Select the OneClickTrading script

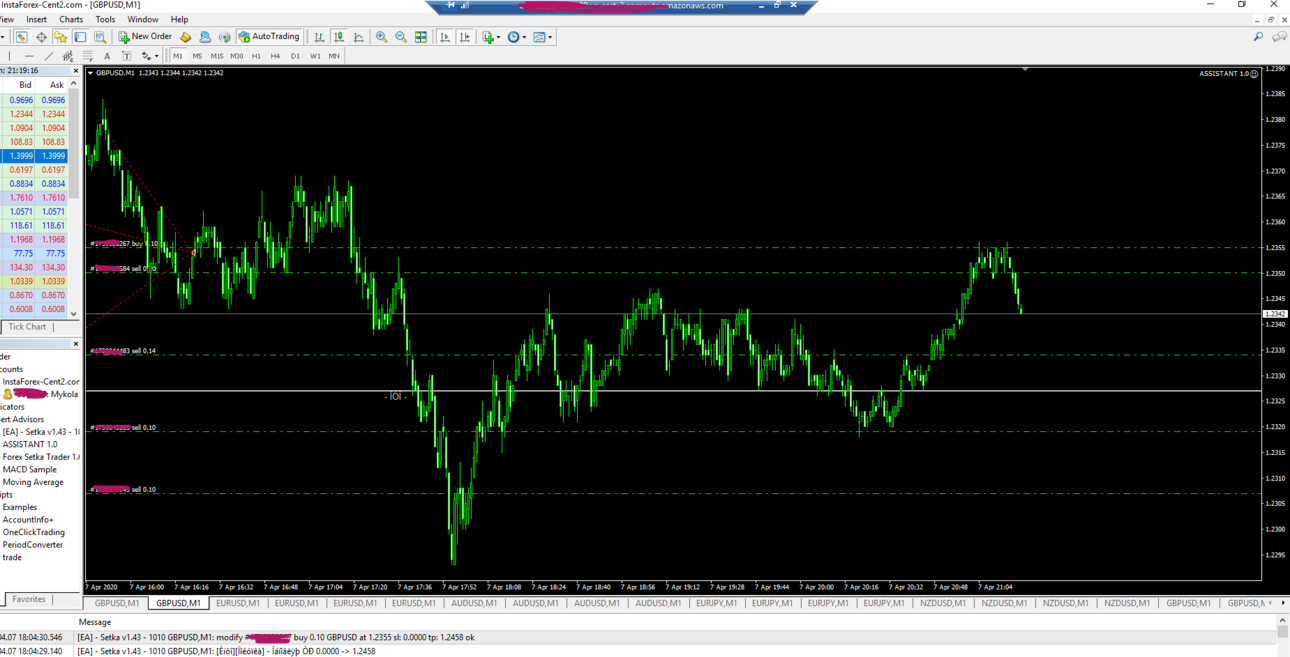coord(33,532)
